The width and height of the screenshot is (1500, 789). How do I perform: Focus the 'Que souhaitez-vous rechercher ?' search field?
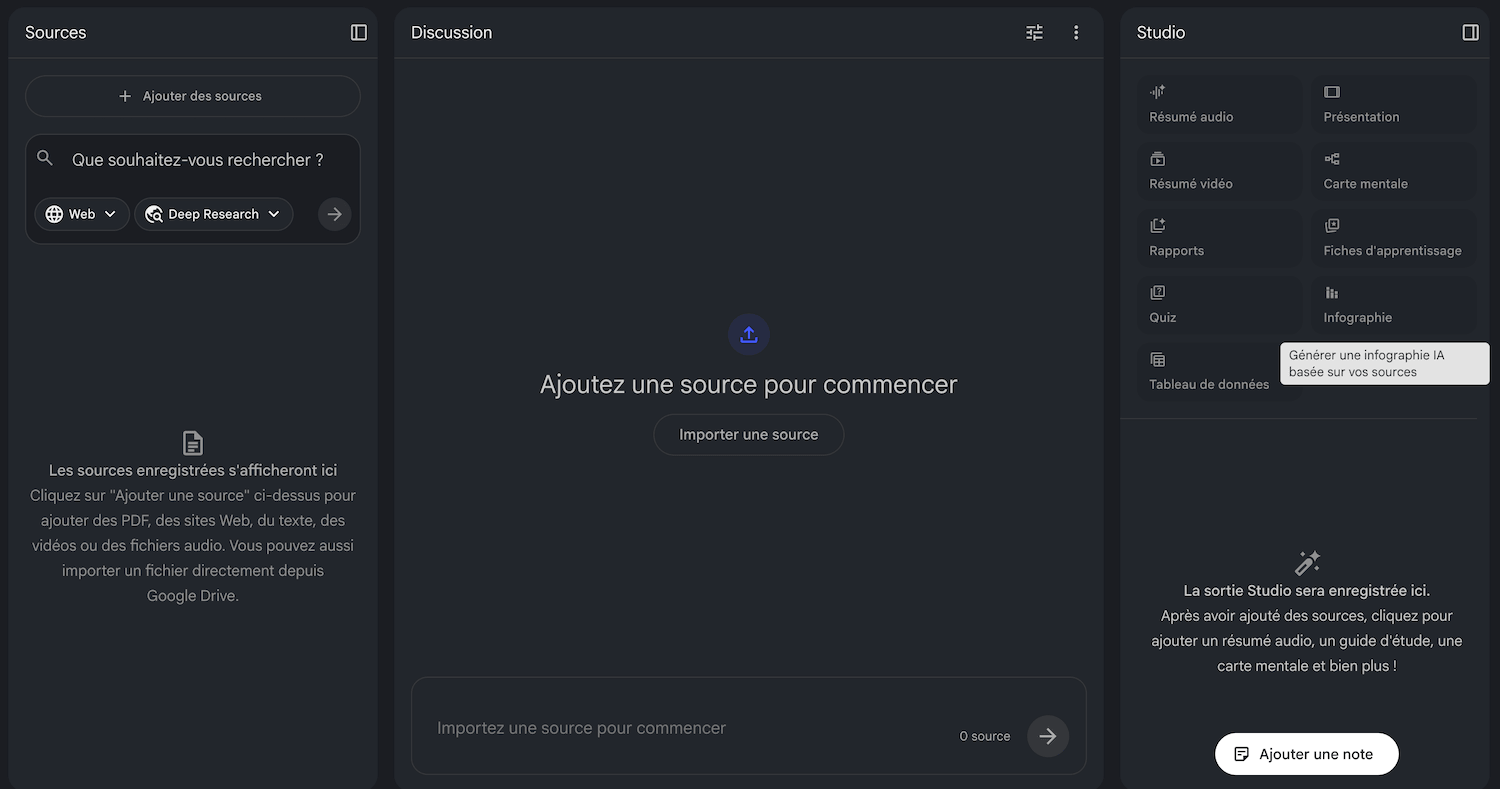(198, 160)
